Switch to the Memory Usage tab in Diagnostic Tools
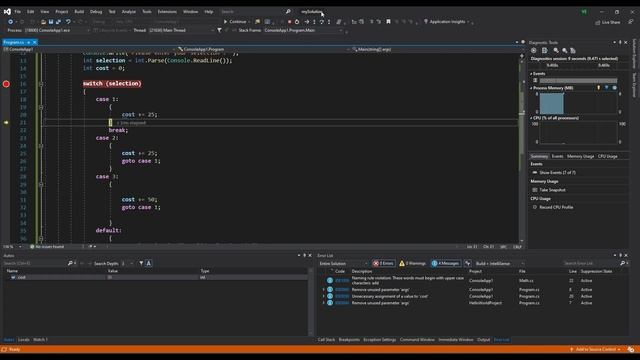This screenshot has height=360, width=640. [x=580, y=156]
